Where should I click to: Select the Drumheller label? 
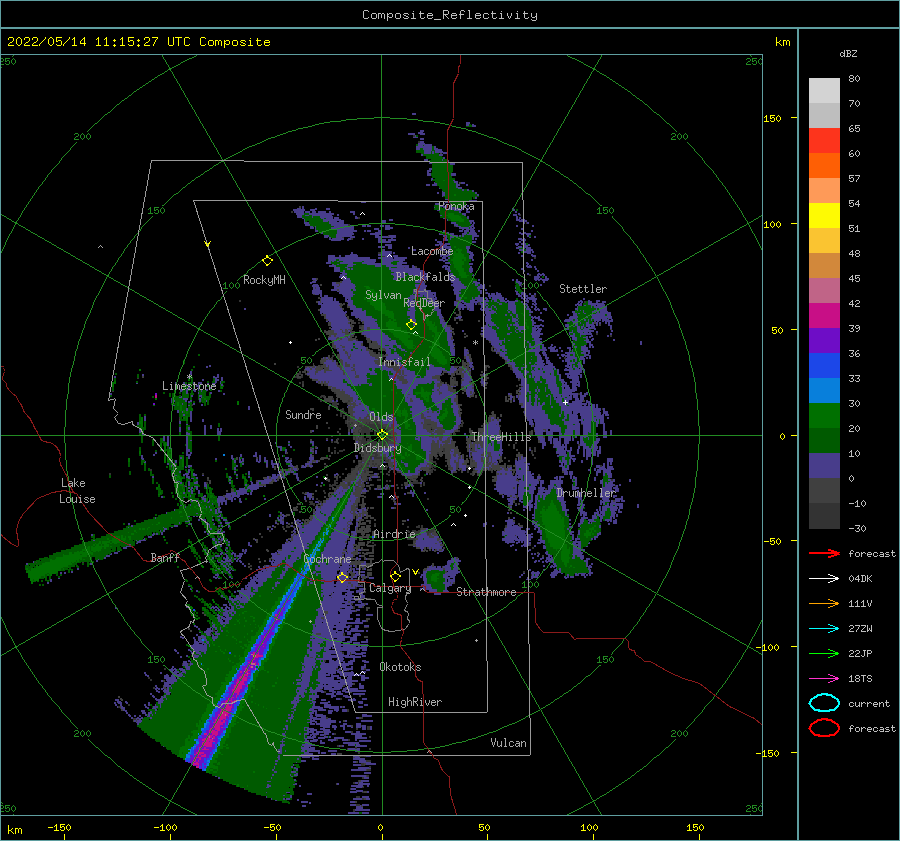[586, 493]
